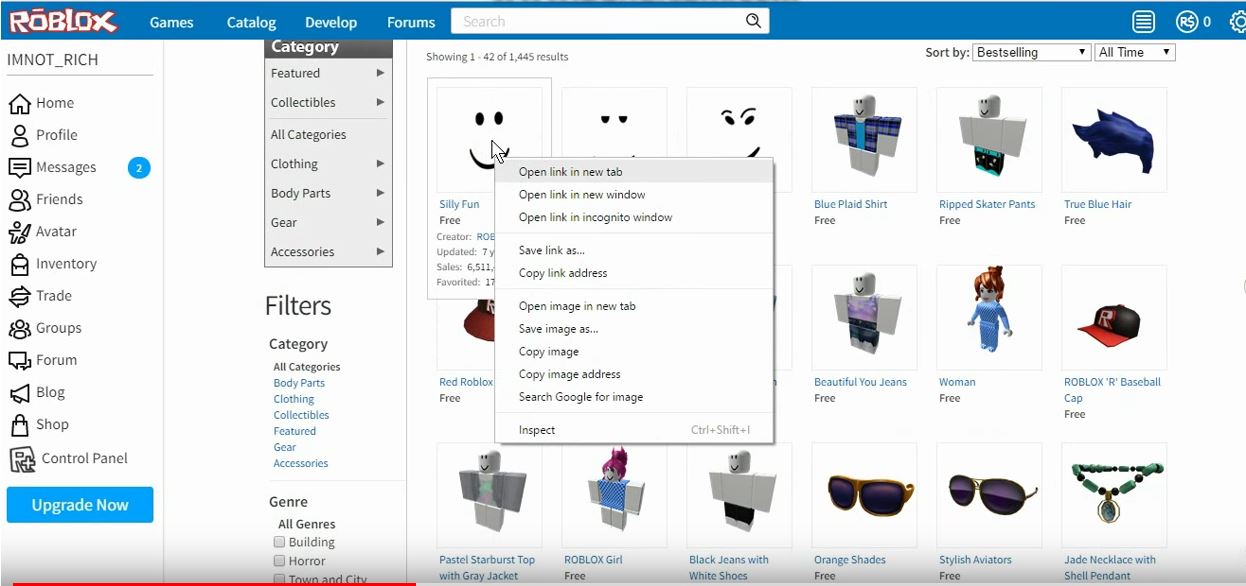Choose Inspect in context menu
Screen dimensions: 1246x586
click(634, 430)
